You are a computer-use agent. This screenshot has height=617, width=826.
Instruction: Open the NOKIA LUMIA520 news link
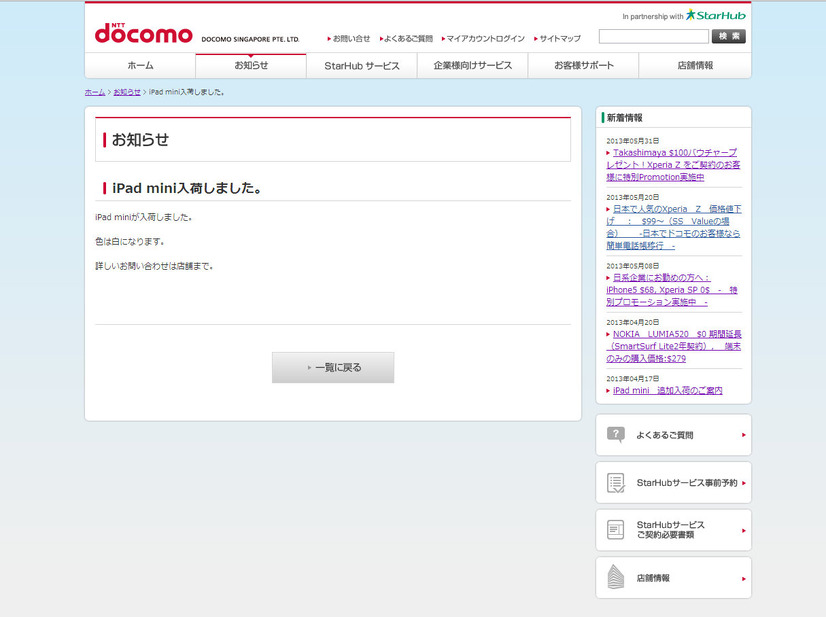[x=674, y=346]
